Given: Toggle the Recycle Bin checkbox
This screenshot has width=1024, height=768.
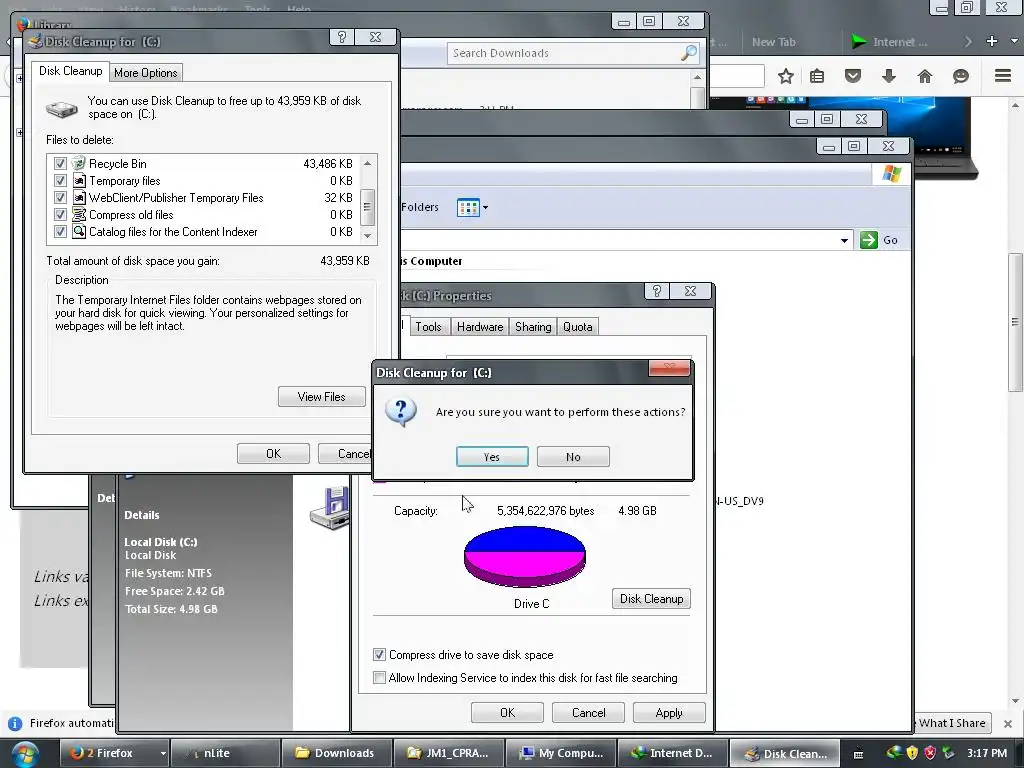Looking at the screenshot, I should 60,164.
